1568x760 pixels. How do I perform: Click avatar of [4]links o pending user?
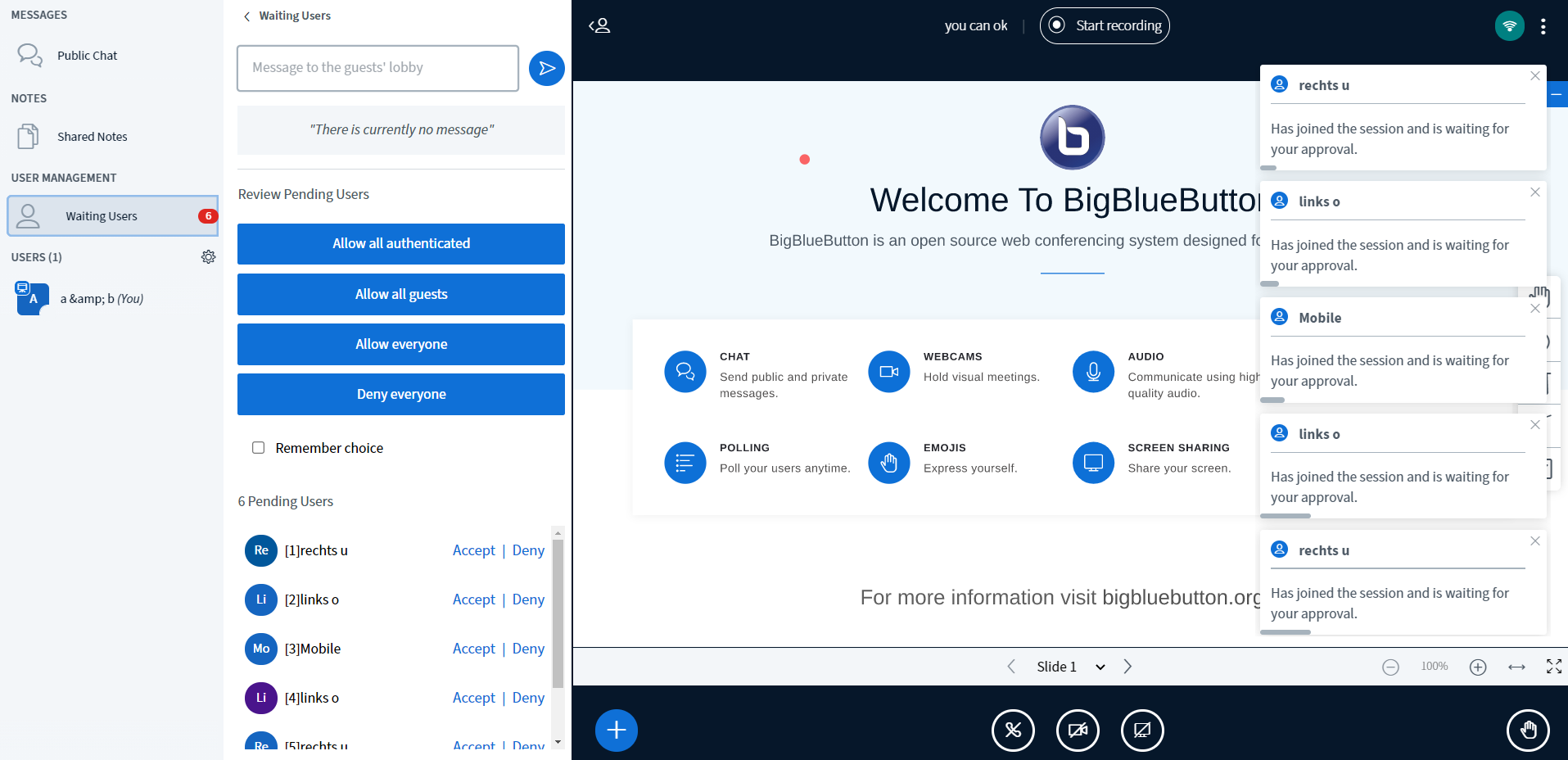(261, 698)
